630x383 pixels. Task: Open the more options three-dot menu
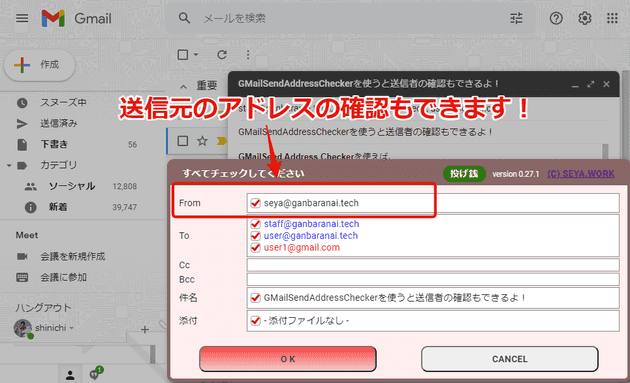[248, 55]
